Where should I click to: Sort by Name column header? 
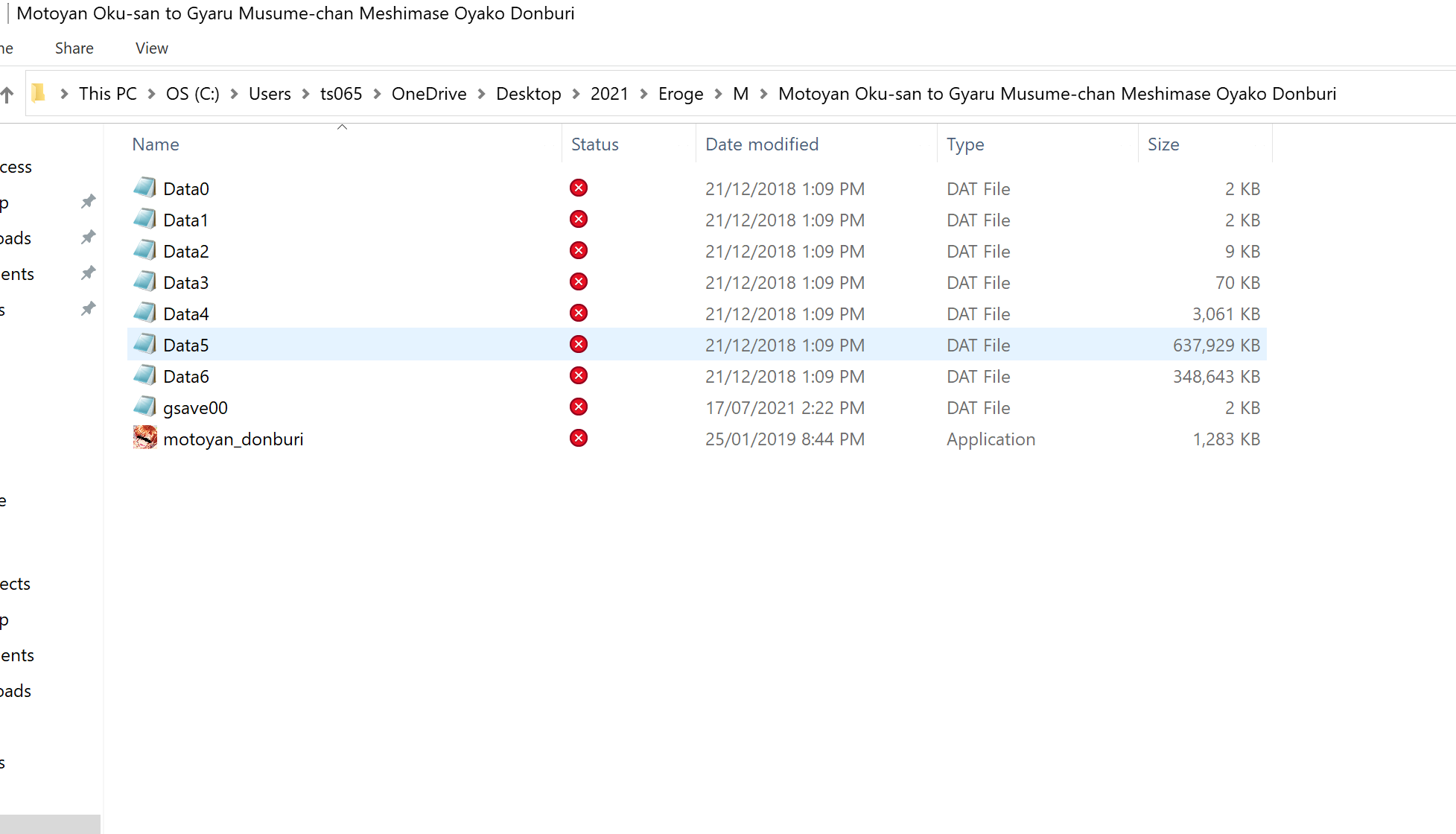point(156,144)
